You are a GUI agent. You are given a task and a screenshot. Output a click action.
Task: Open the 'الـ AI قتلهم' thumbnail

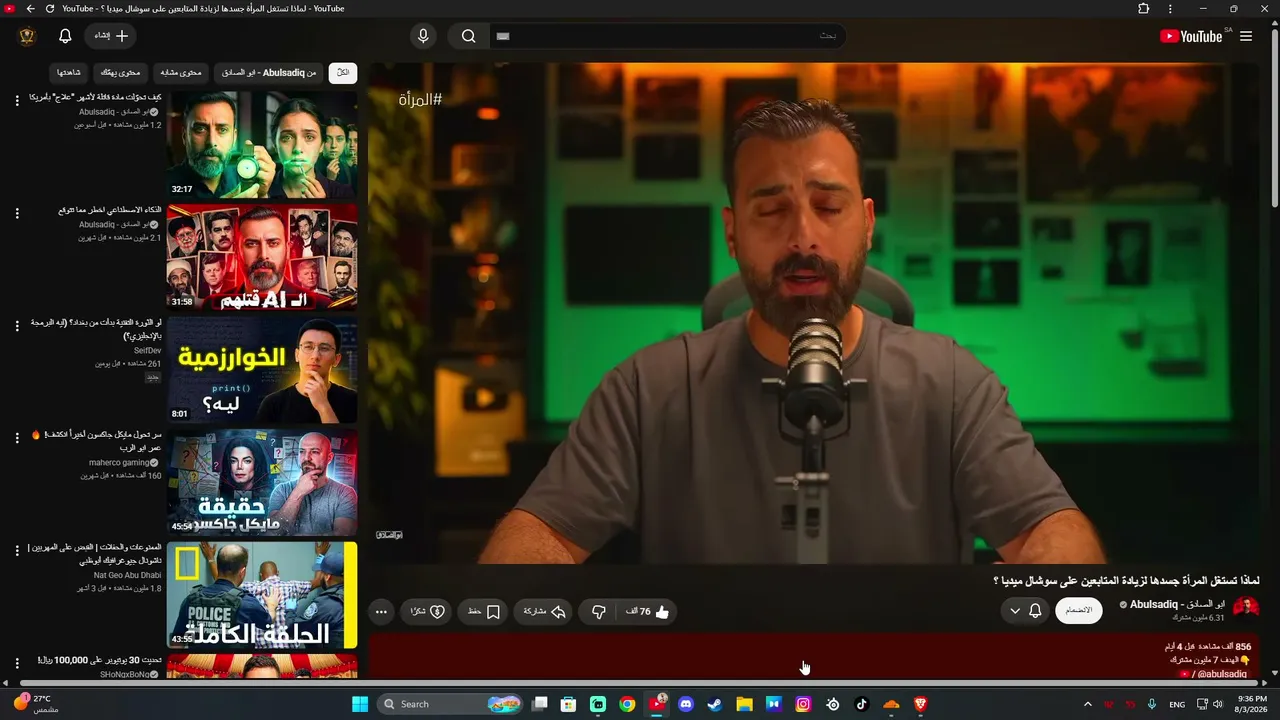click(x=262, y=258)
